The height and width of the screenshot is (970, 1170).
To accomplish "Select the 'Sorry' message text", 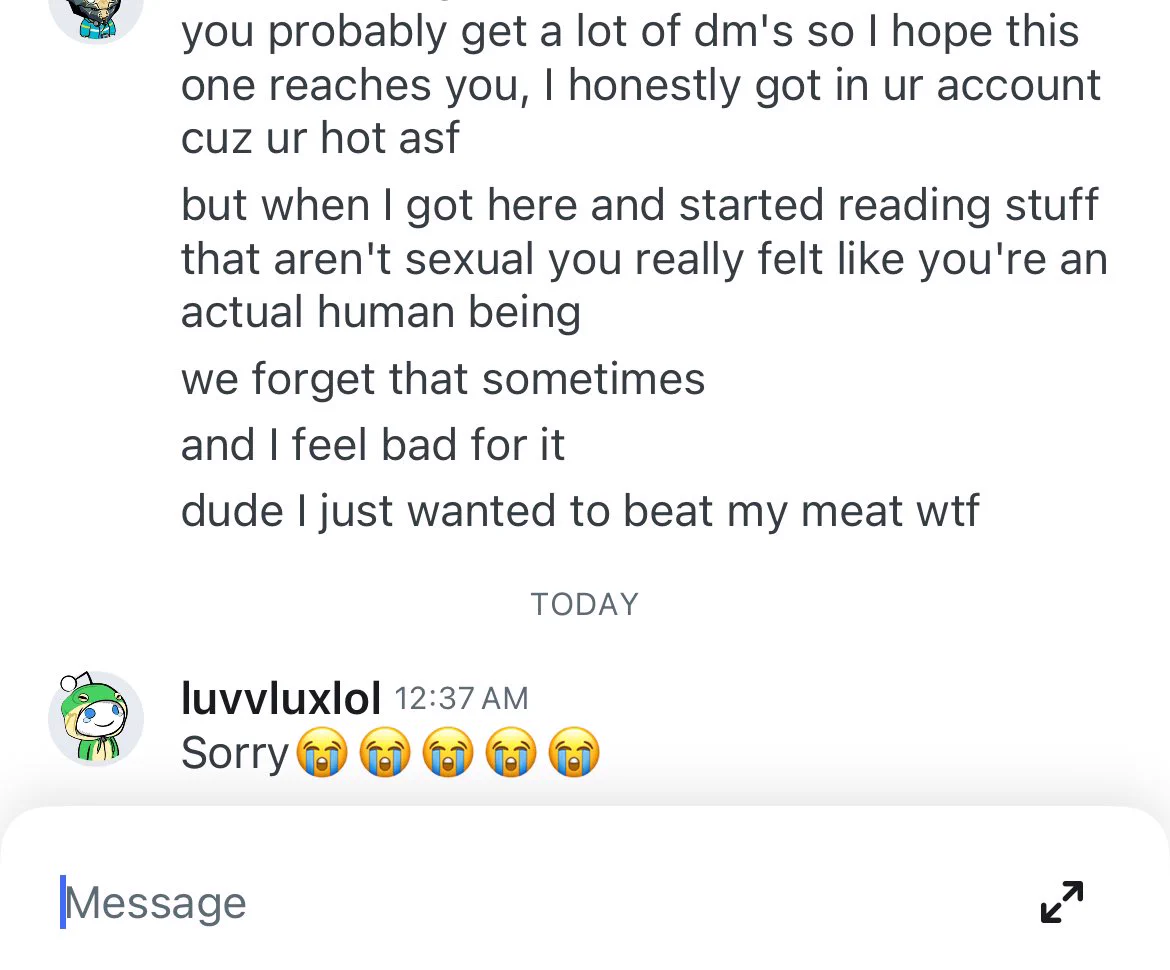I will point(234,752).
